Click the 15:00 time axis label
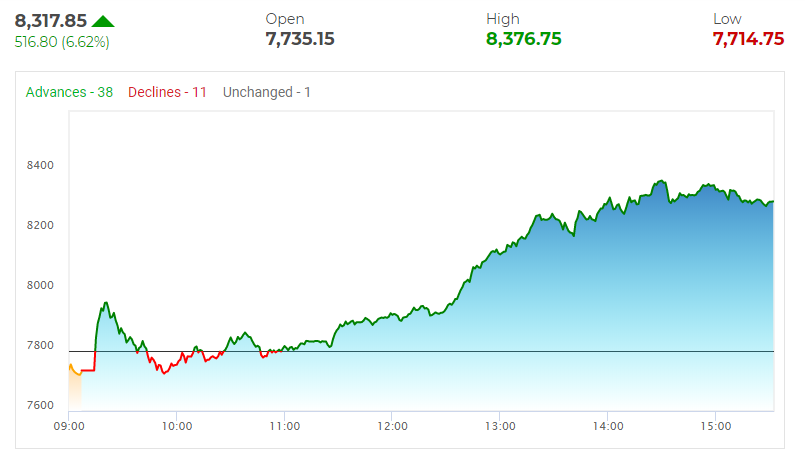805x454 pixels. click(x=716, y=426)
